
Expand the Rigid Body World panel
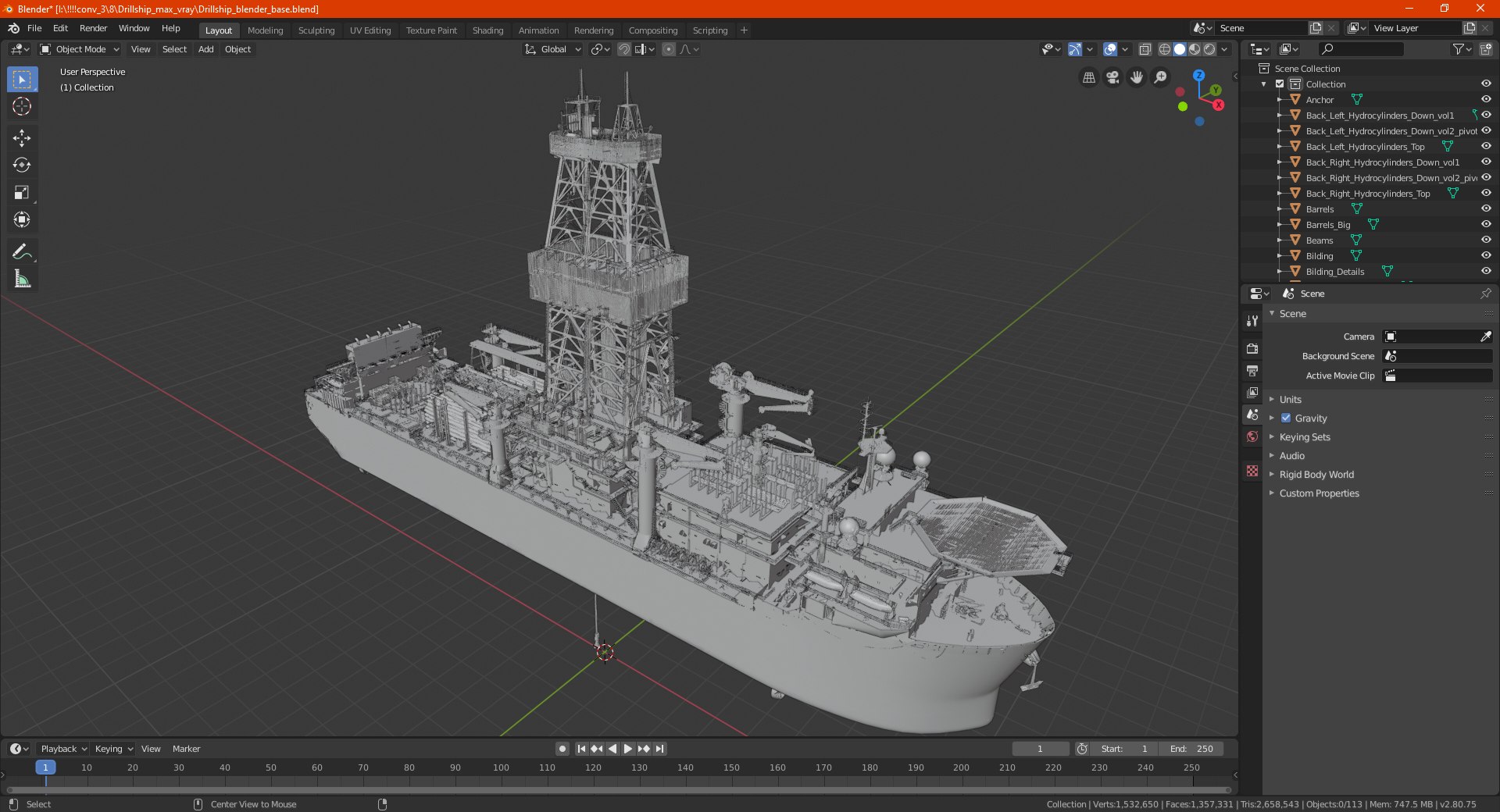1316,474
